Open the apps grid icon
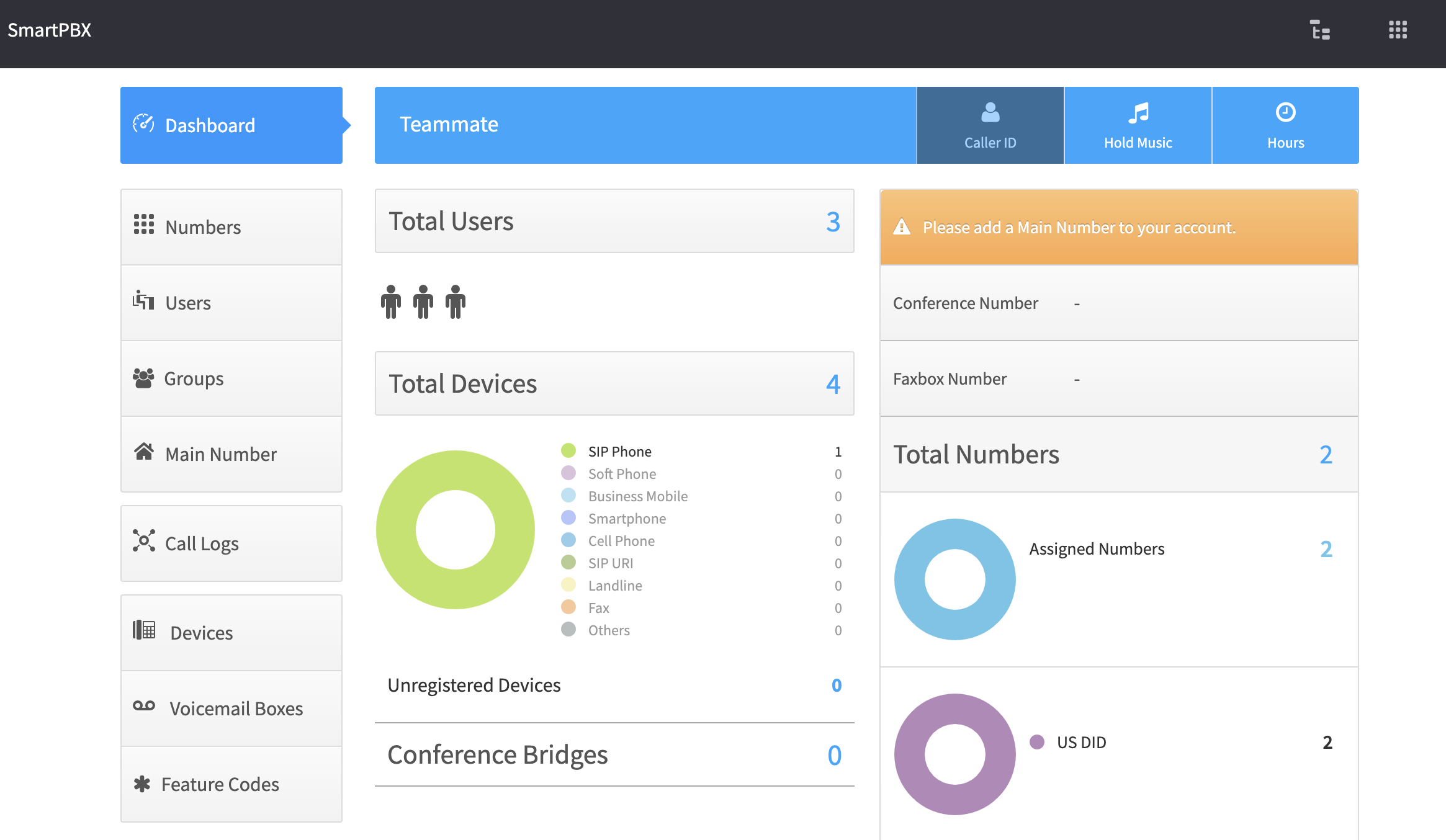Screen dimensions: 1446x840 (1398, 30)
